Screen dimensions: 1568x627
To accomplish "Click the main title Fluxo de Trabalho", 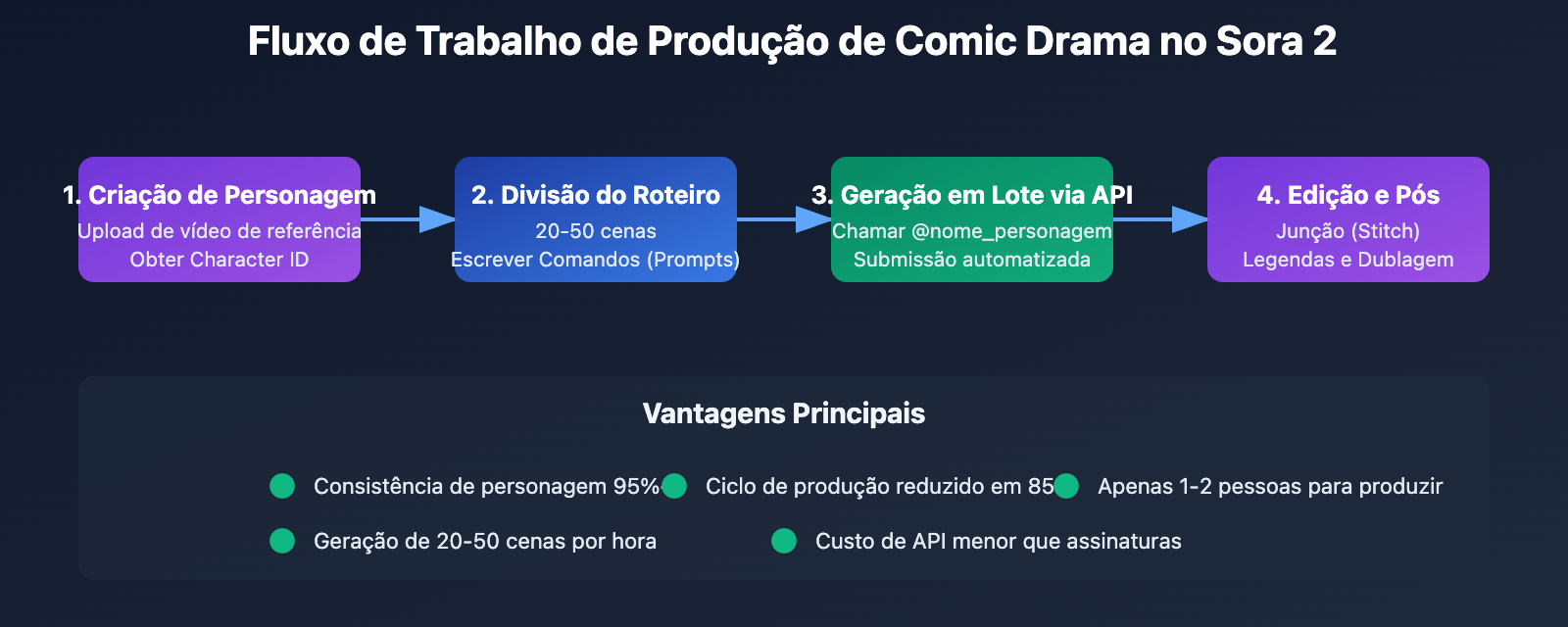I will click(x=792, y=41).
